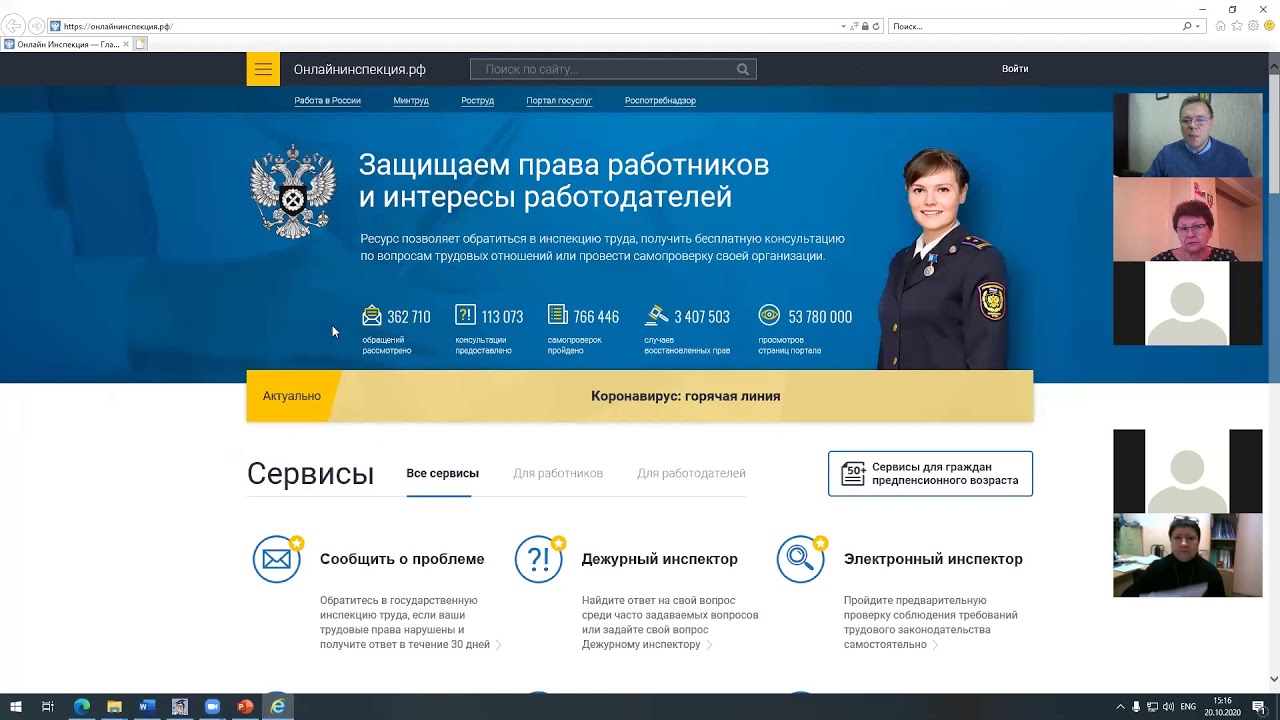Click the gavel icon next to 3 407 503
1280x720 pixels.
pyautogui.click(x=657, y=315)
